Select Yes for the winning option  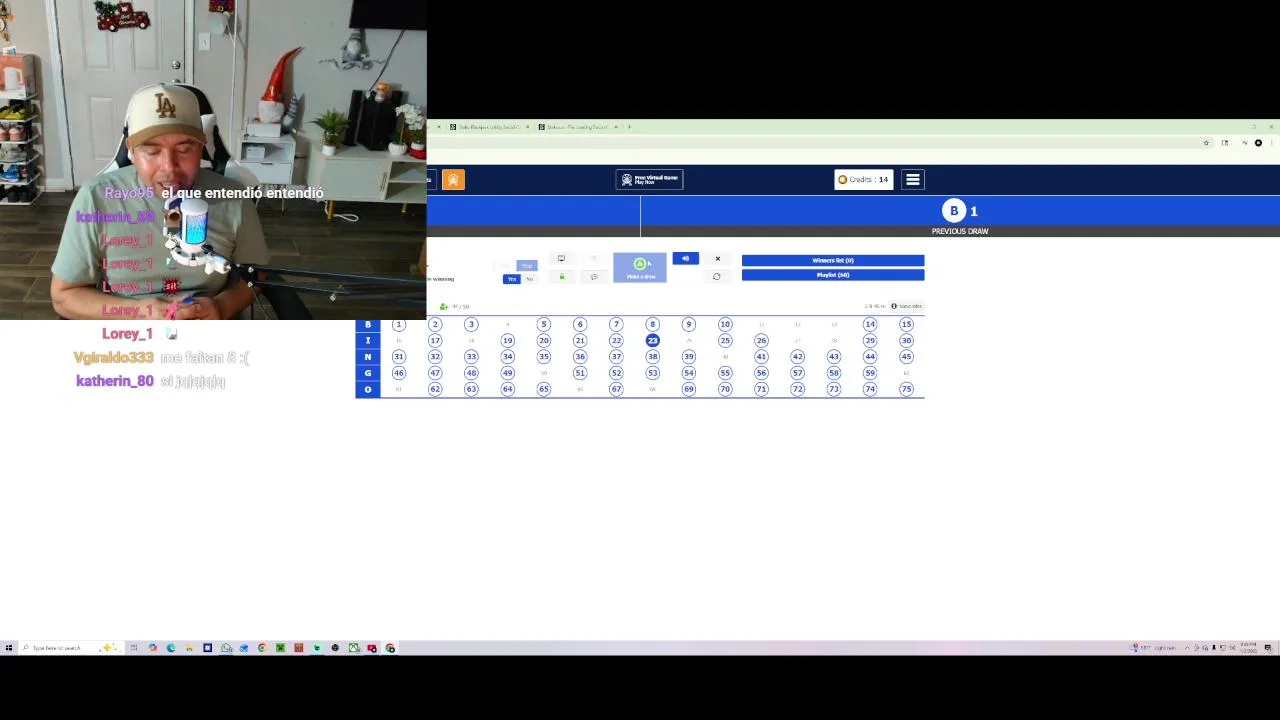(511, 279)
